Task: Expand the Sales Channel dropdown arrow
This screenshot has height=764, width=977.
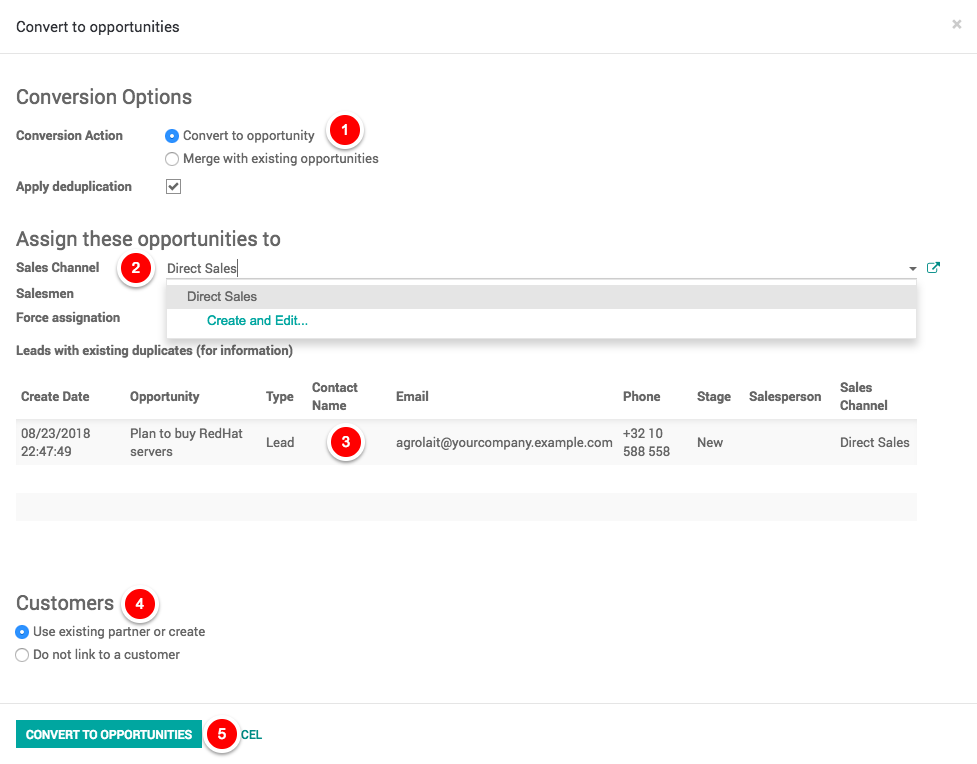Action: (912, 269)
